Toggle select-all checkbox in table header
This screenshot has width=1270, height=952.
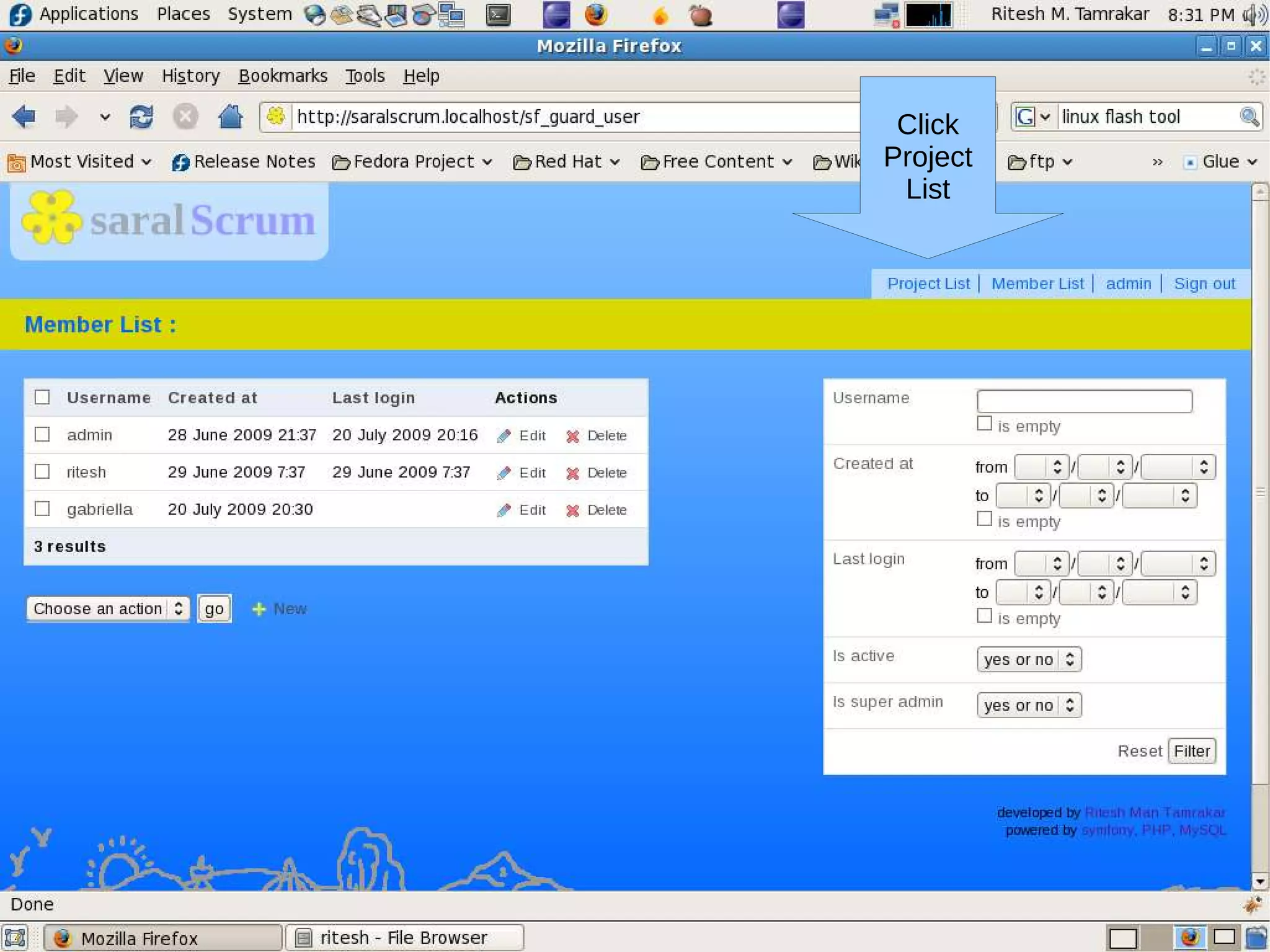[x=42, y=398]
